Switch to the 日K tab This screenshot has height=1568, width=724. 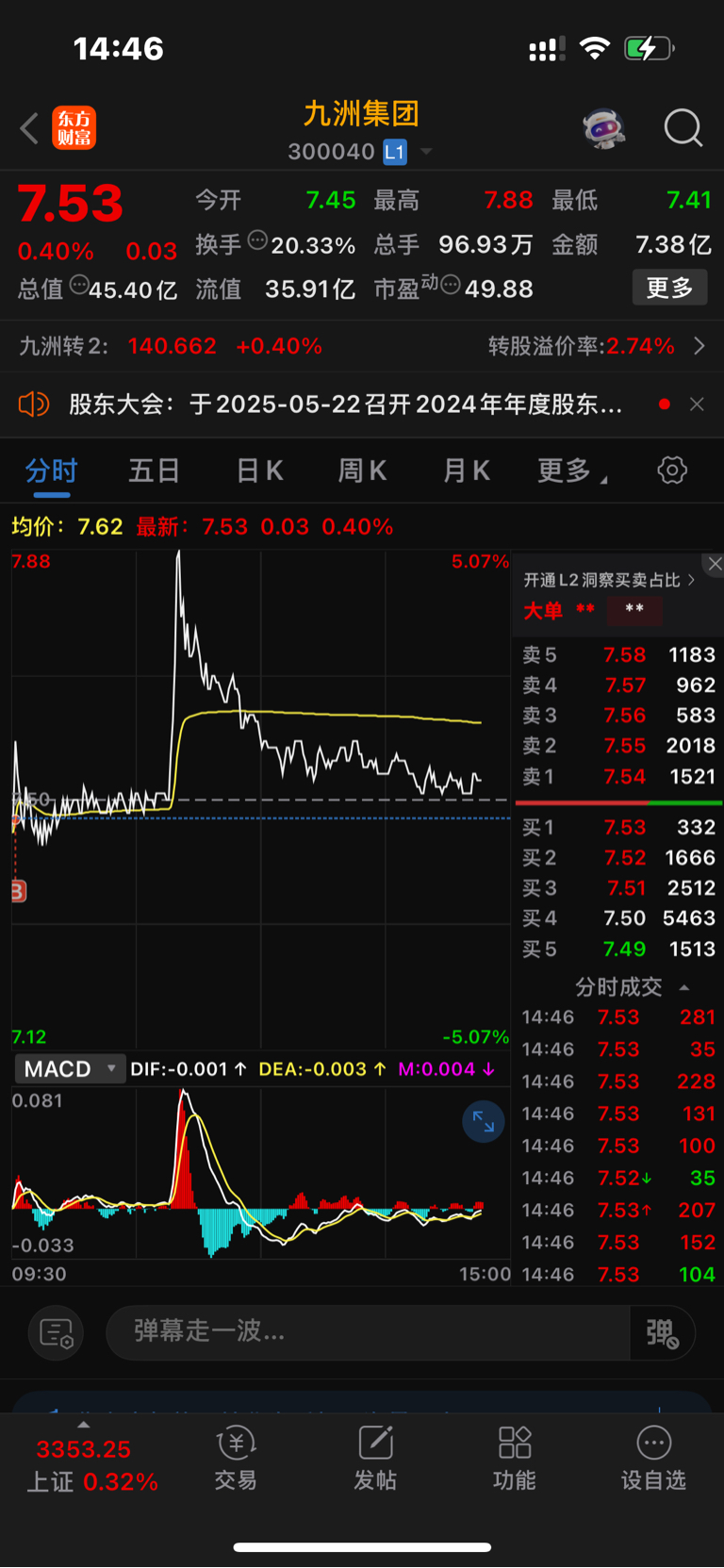click(x=259, y=470)
